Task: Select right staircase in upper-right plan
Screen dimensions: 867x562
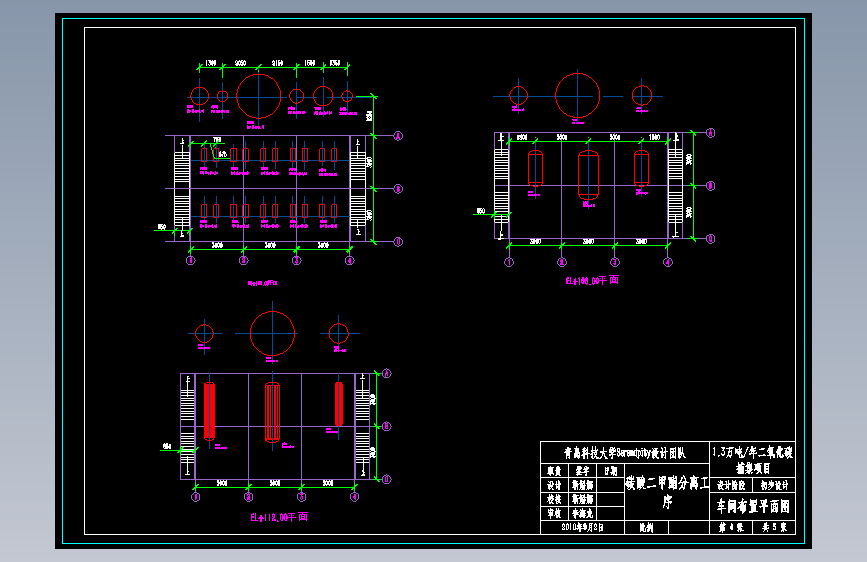Action: 675,186
